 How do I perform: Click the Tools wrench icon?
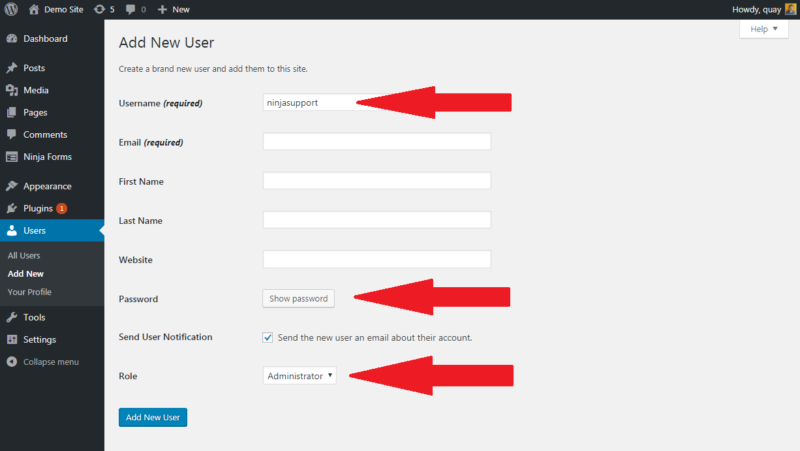(x=12, y=317)
